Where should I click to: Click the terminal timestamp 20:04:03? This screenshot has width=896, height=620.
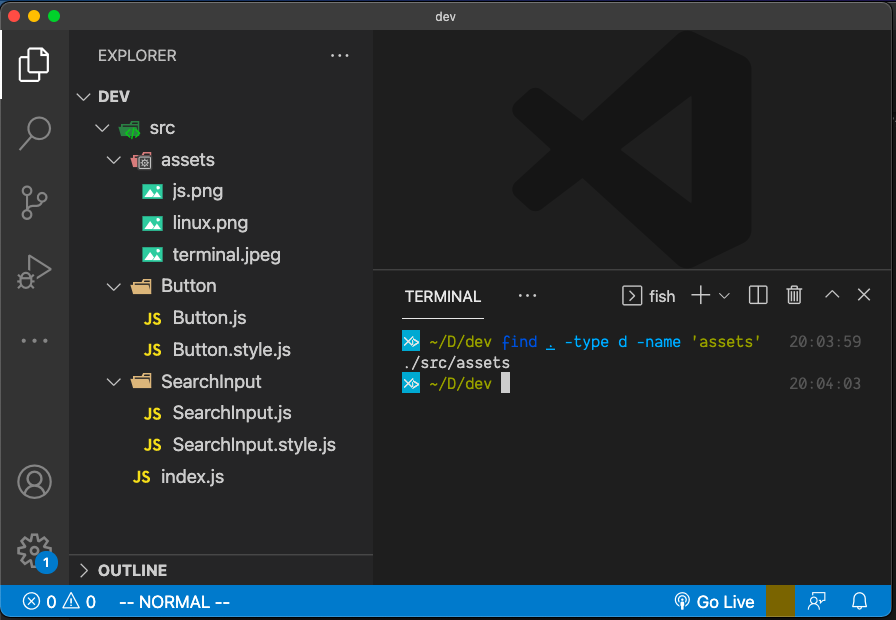[x=825, y=383]
